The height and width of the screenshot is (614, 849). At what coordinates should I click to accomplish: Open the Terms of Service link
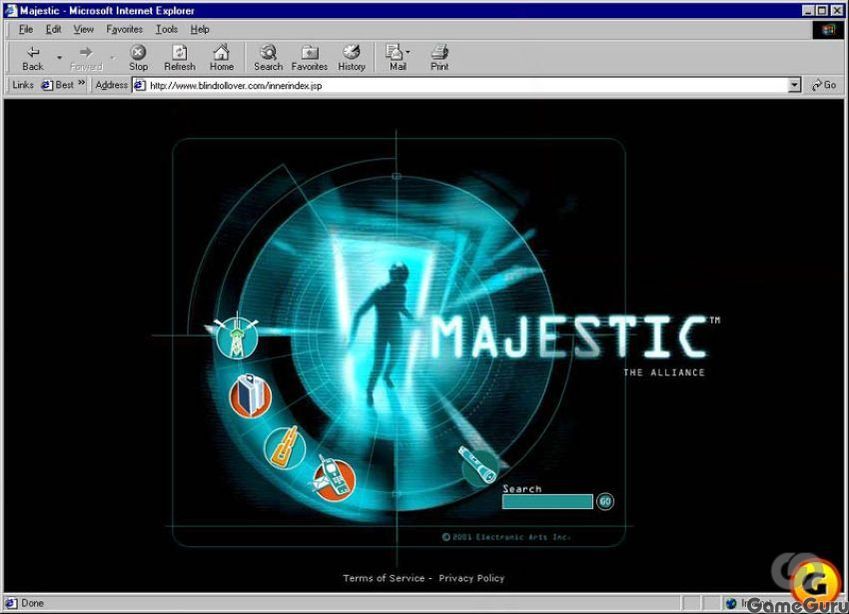tap(384, 578)
